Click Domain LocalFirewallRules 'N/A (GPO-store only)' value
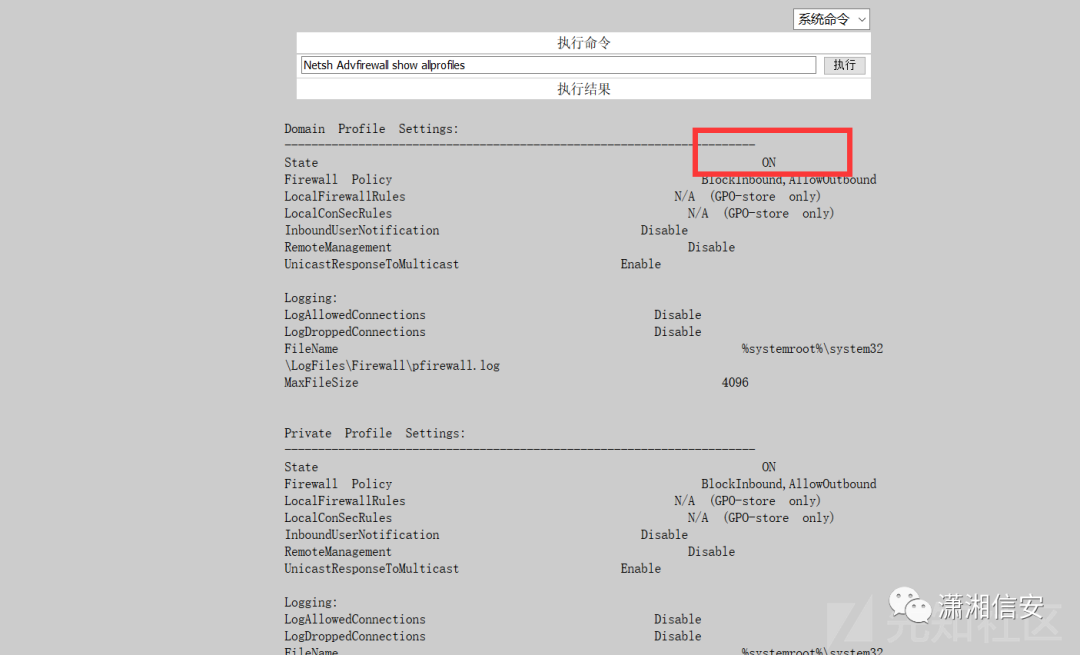This screenshot has height=655, width=1080. (747, 196)
